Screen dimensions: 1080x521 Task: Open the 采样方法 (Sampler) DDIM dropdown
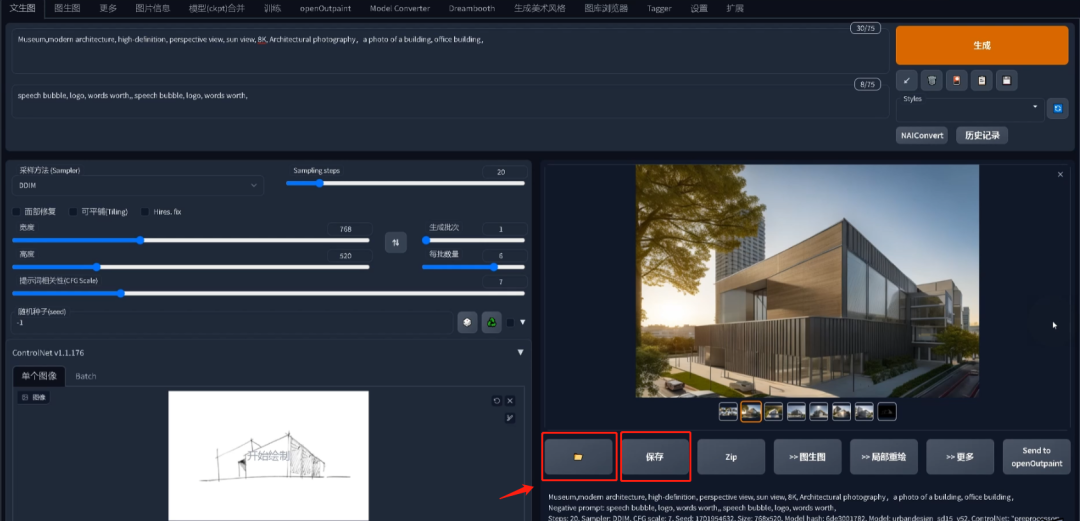pos(138,185)
